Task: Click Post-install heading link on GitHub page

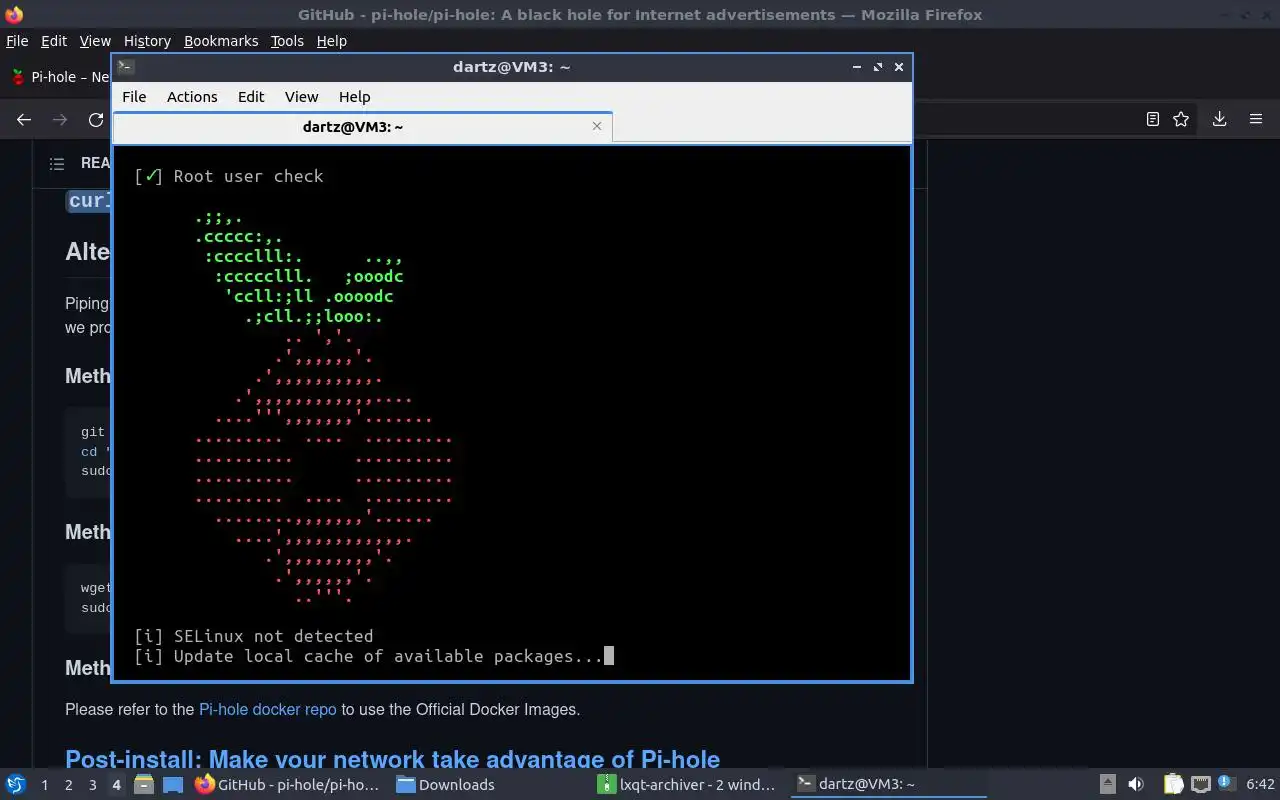Action: 392,759
